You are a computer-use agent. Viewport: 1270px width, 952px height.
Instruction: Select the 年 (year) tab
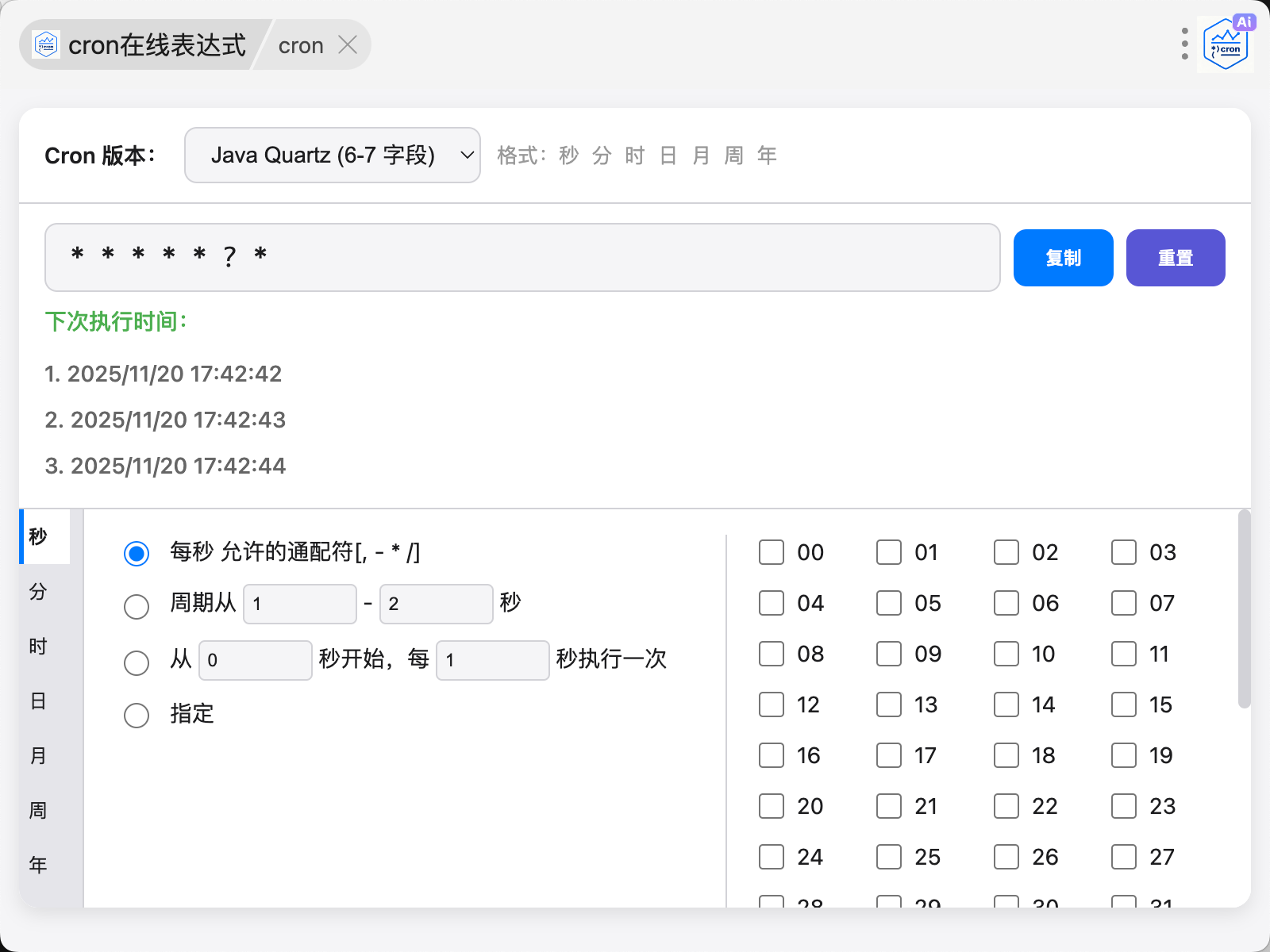[38, 865]
